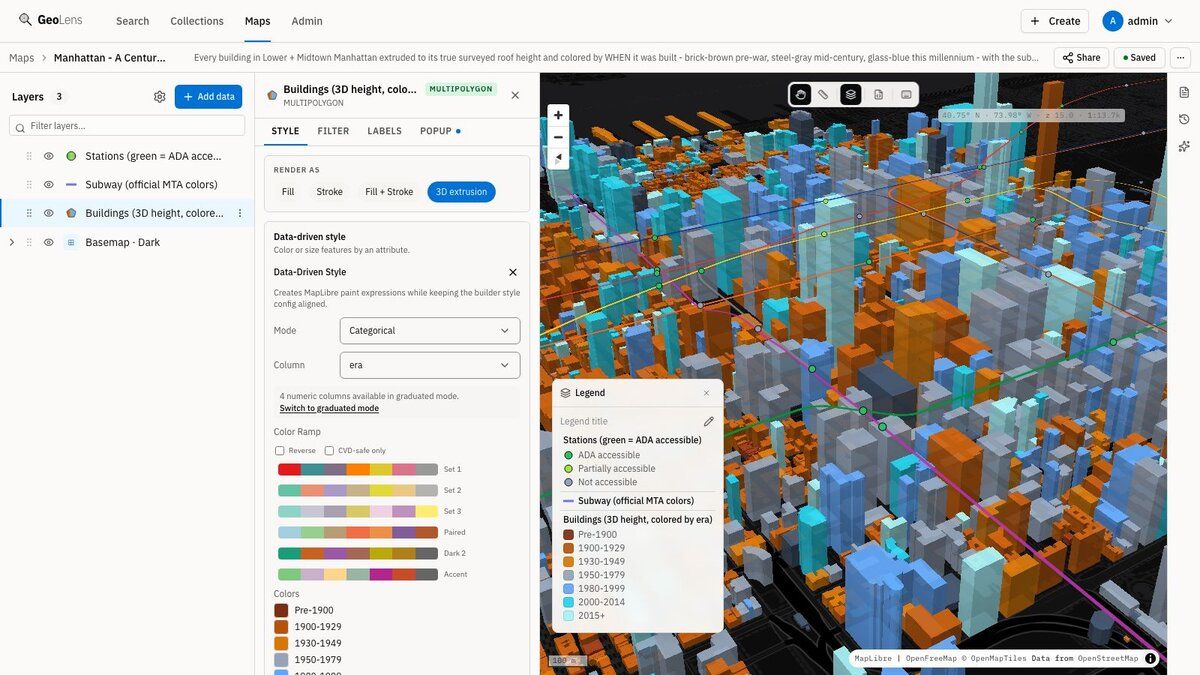
Task: Hide the Buildings layer
Action: tap(48, 213)
